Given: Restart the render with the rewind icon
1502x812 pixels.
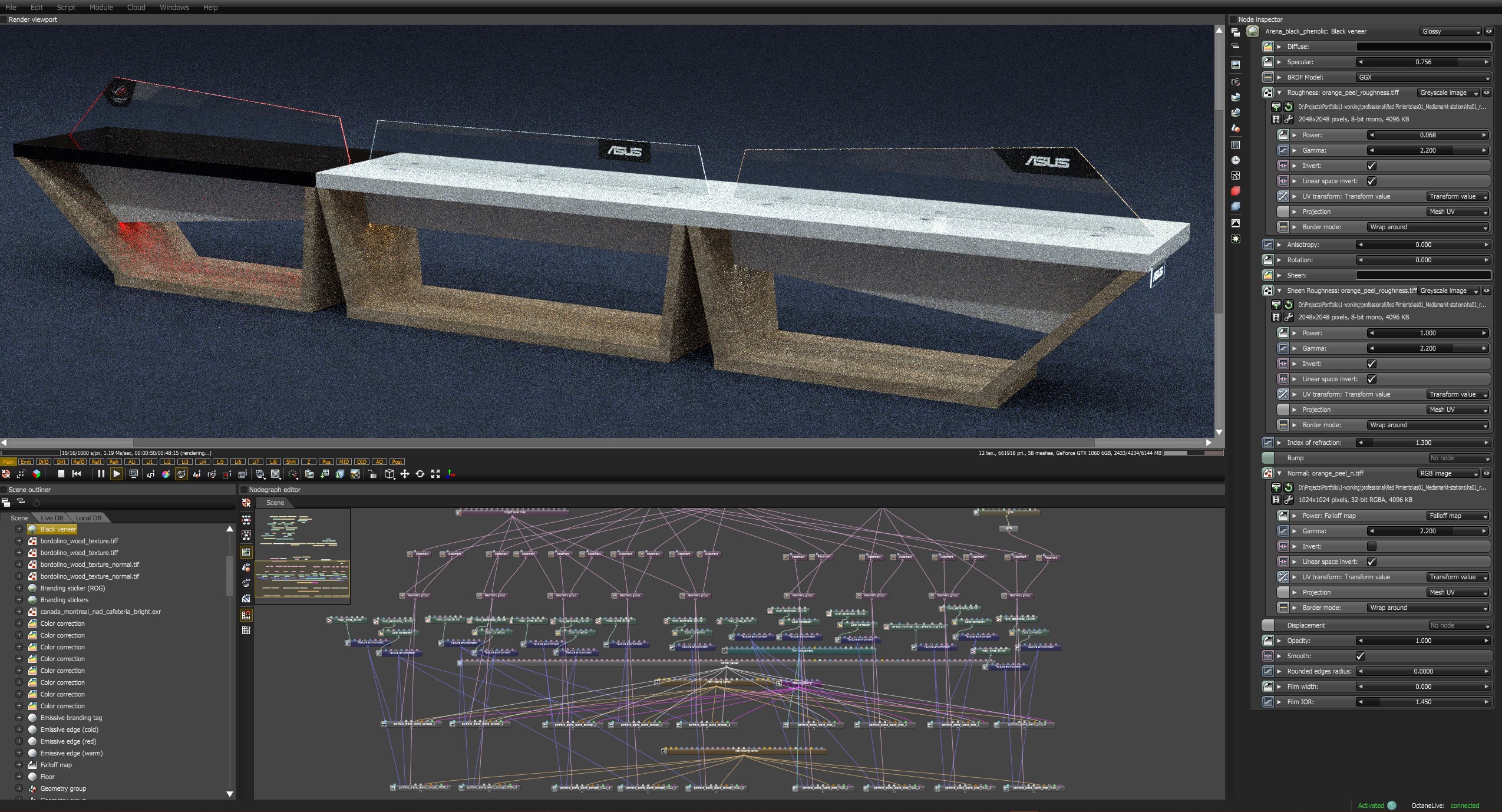Looking at the screenshot, I should tap(77, 474).
